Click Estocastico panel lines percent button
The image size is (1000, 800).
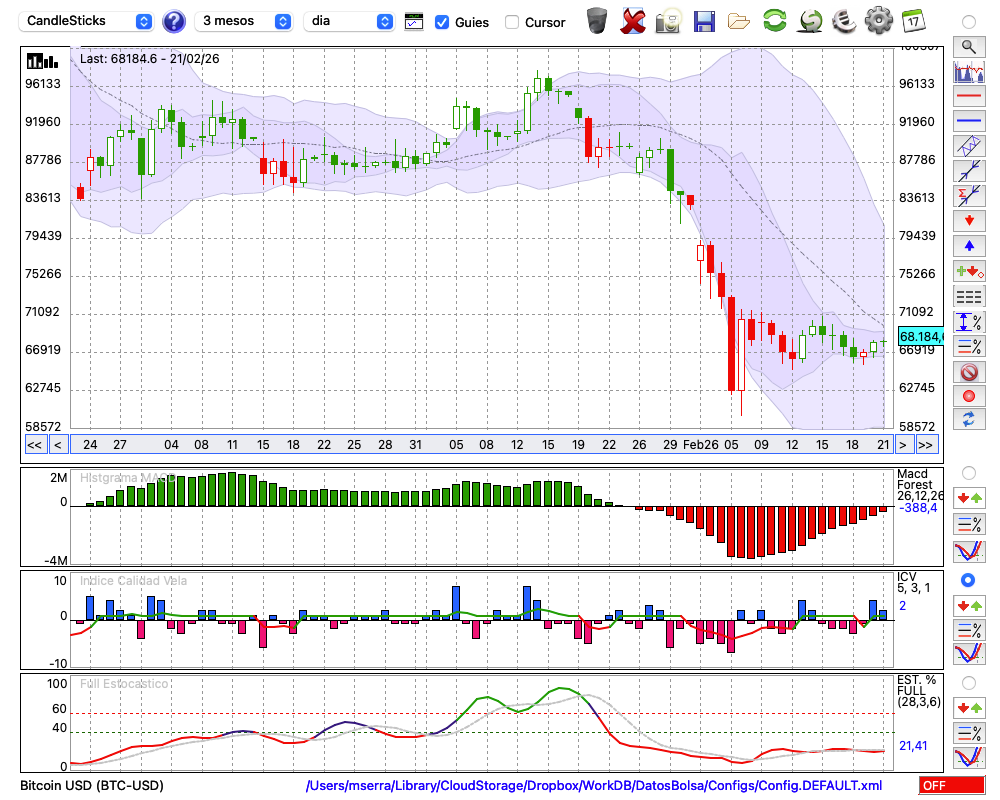tap(969, 733)
